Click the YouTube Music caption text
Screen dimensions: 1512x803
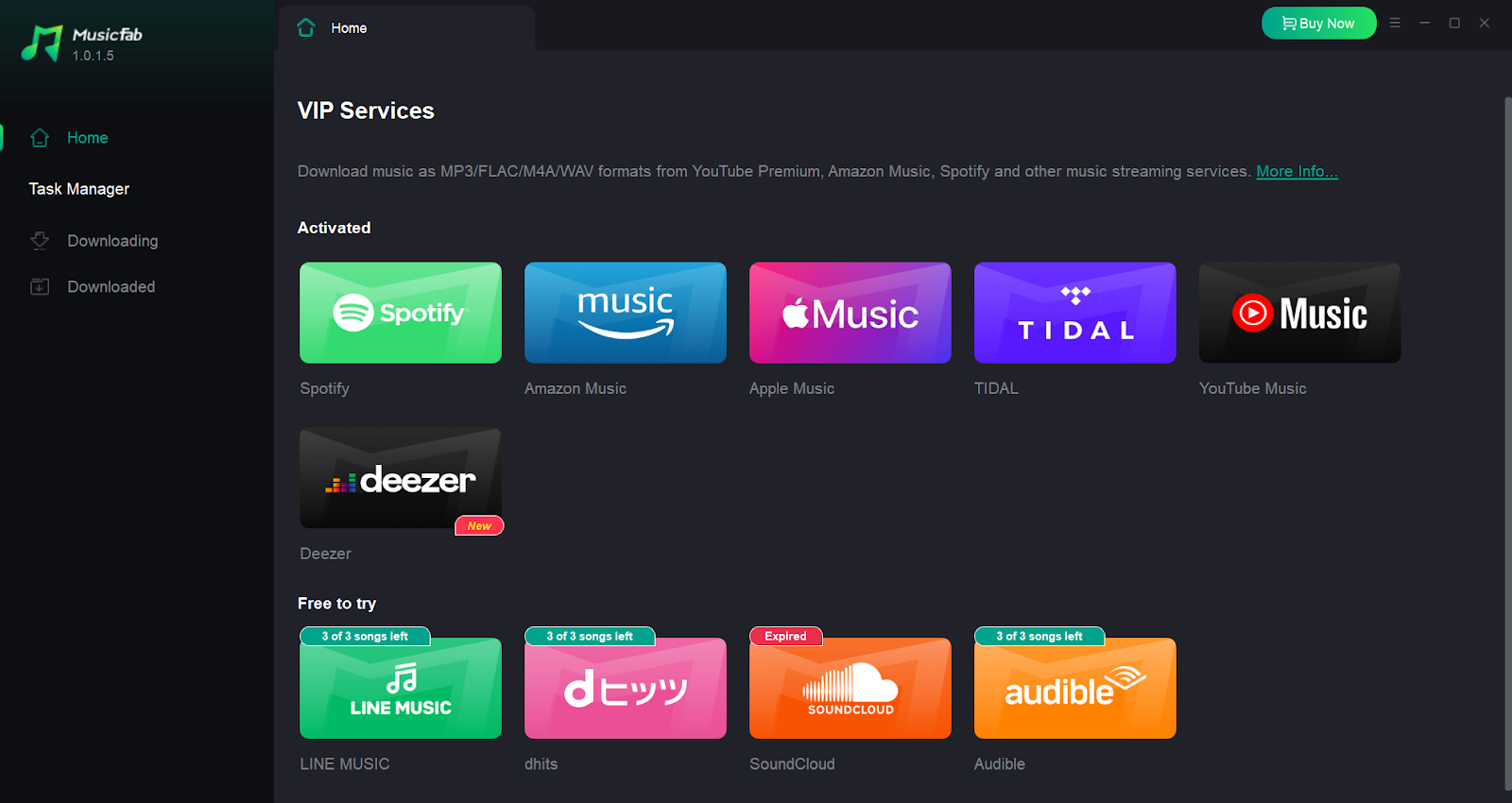[1253, 388]
